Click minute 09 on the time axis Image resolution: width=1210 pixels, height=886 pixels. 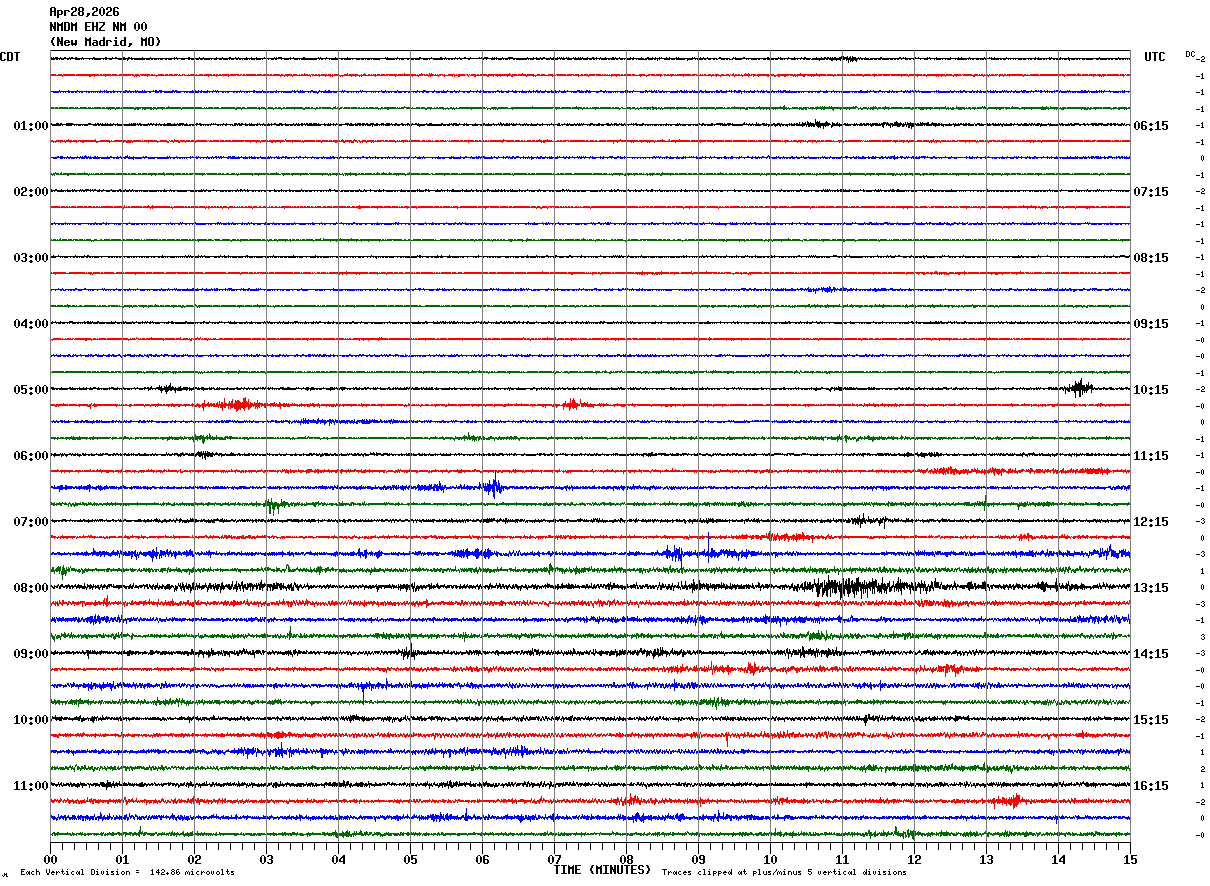[698, 859]
